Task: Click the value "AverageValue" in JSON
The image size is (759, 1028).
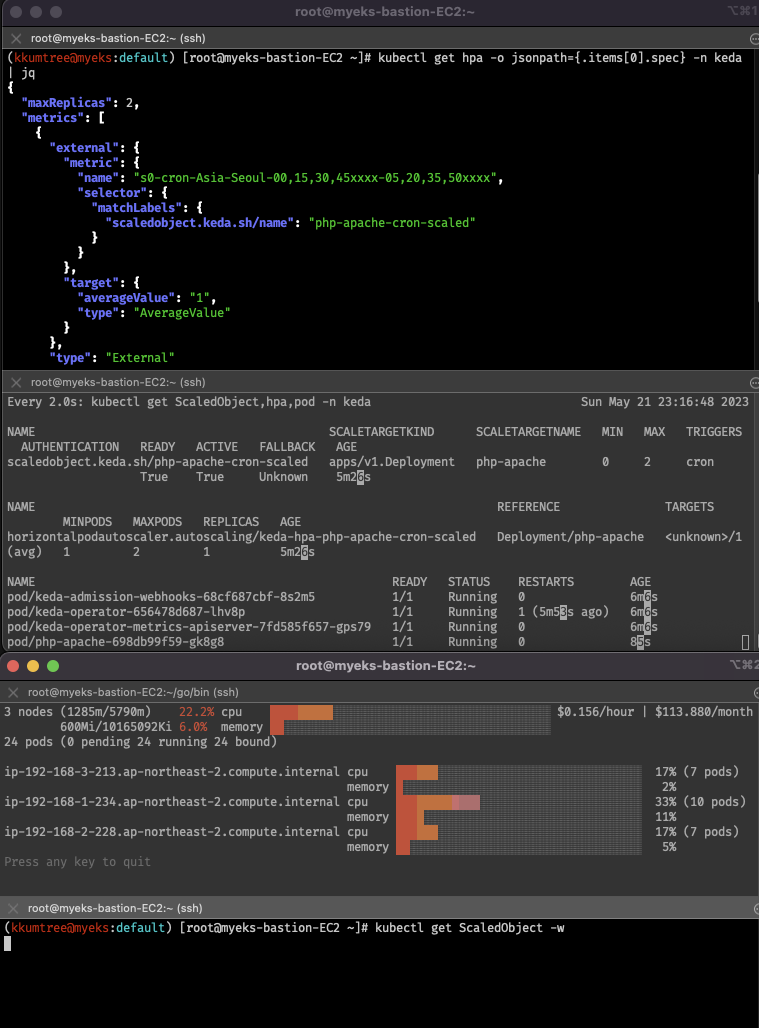Action: [x=182, y=313]
